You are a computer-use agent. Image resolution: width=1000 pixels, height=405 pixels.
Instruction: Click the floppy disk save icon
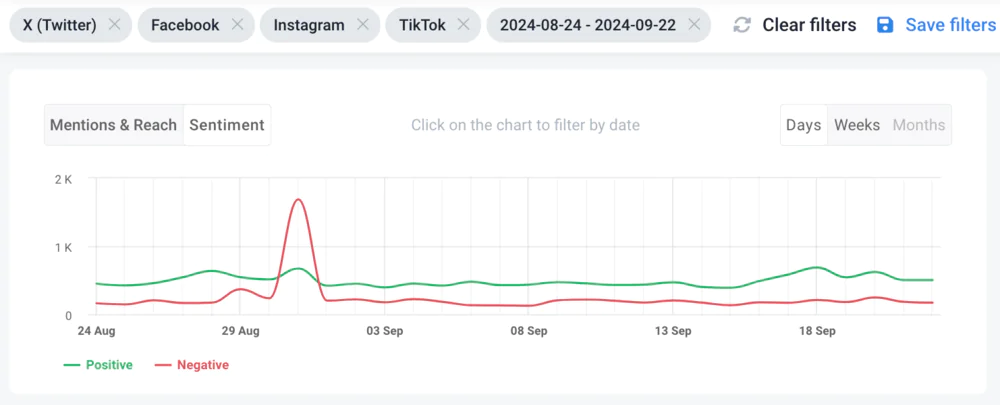pos(885,25)
